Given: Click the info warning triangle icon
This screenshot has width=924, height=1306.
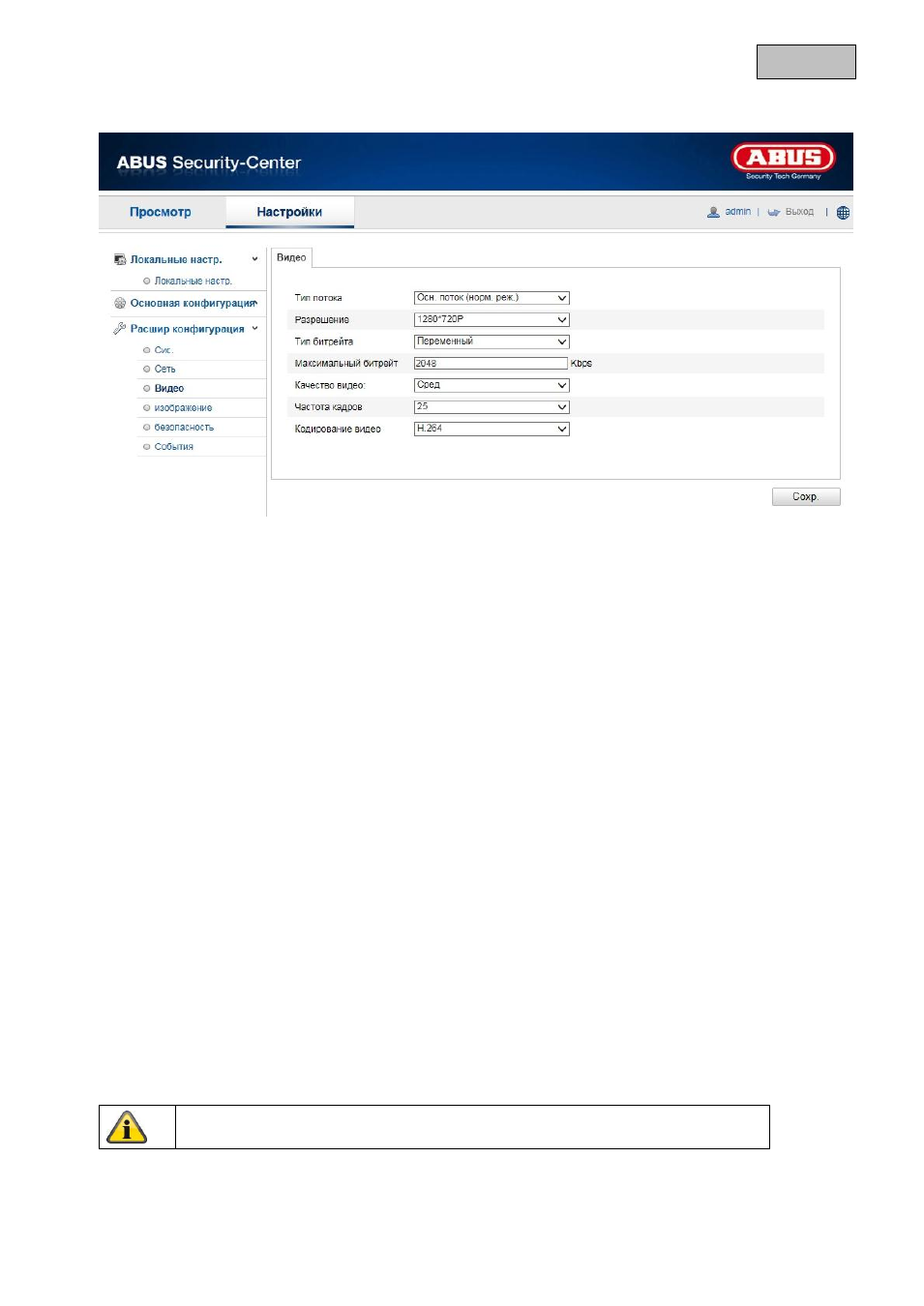Looking at the screenshot, I should pos(127,1128).
